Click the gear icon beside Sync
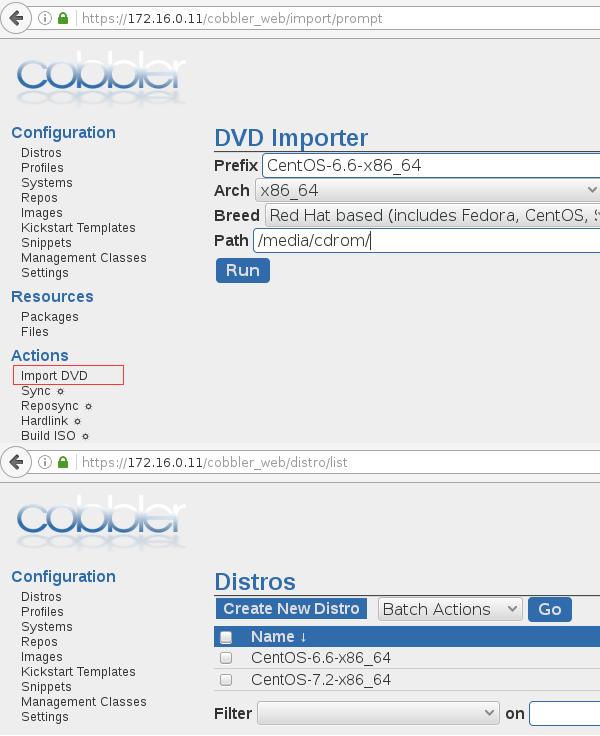This screenshot has width=600, height=736. click(x=60, y=391)
